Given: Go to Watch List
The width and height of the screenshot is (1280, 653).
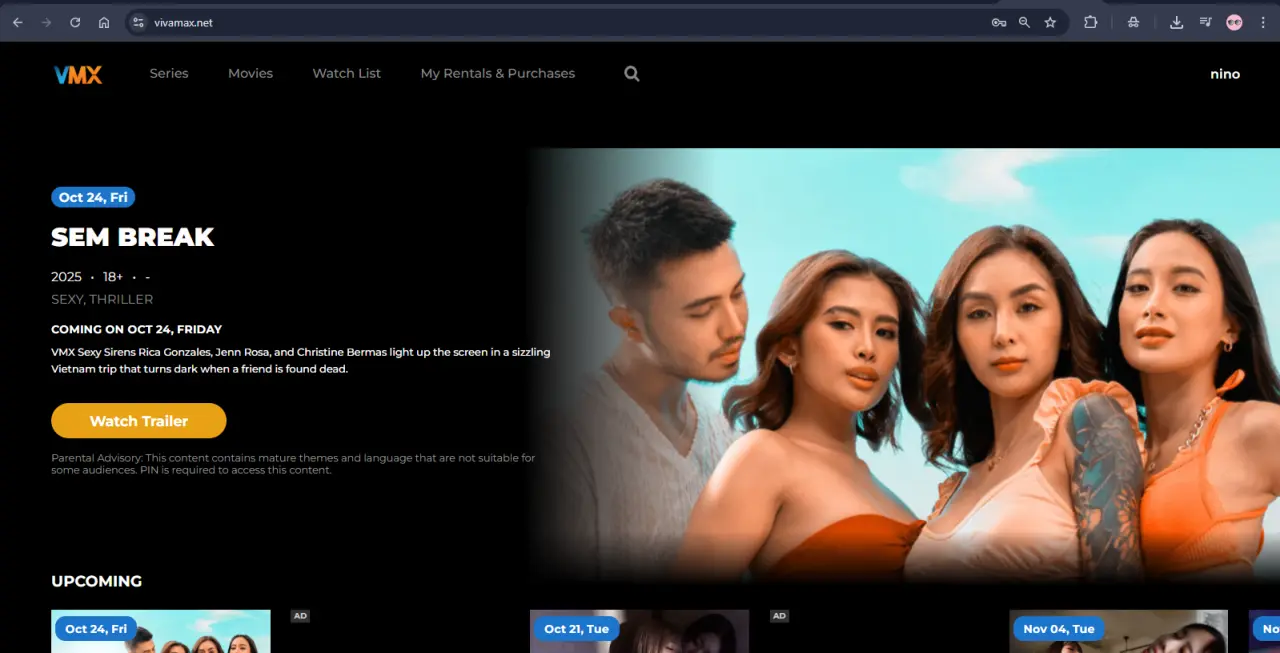Looking at the screenshot, I should [346, 73].
